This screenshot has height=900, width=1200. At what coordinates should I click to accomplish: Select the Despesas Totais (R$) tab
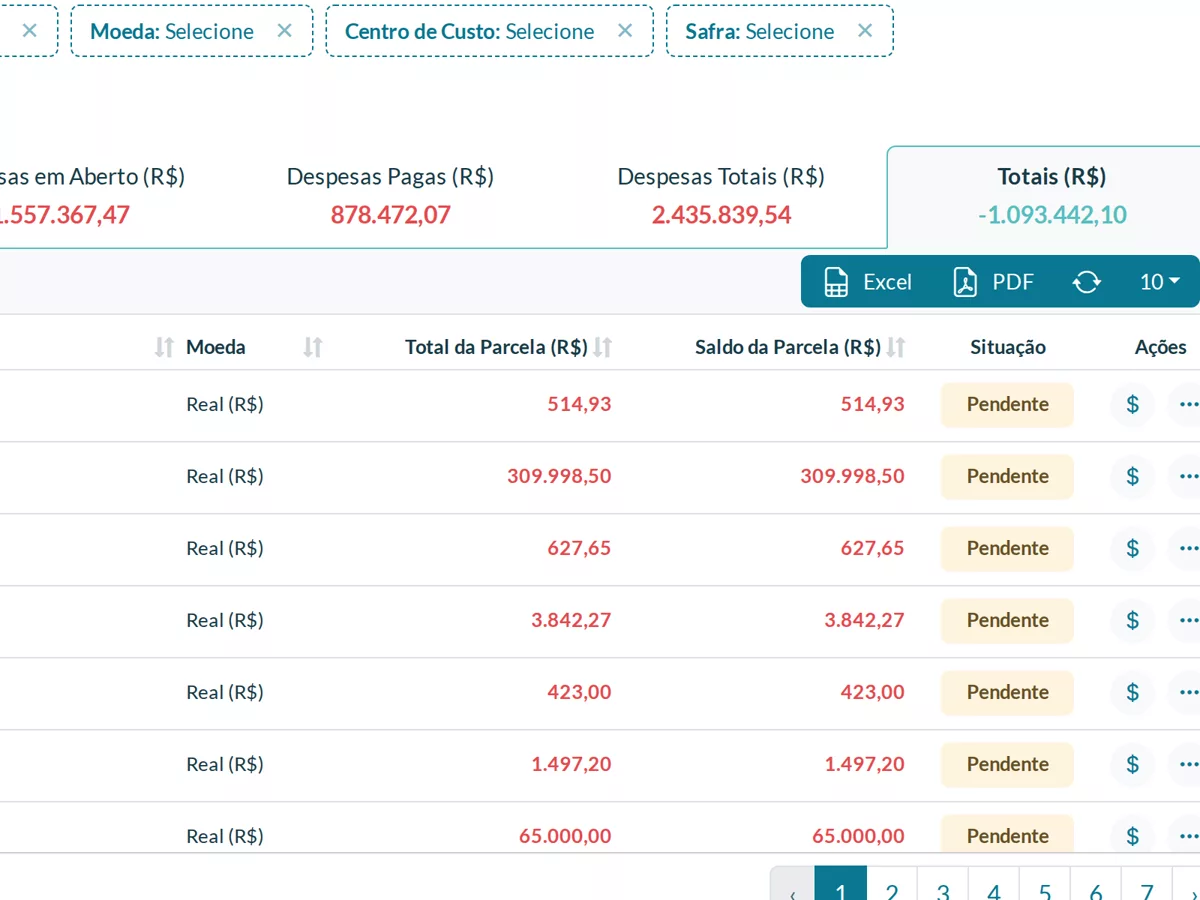click(x=721, y=197)
